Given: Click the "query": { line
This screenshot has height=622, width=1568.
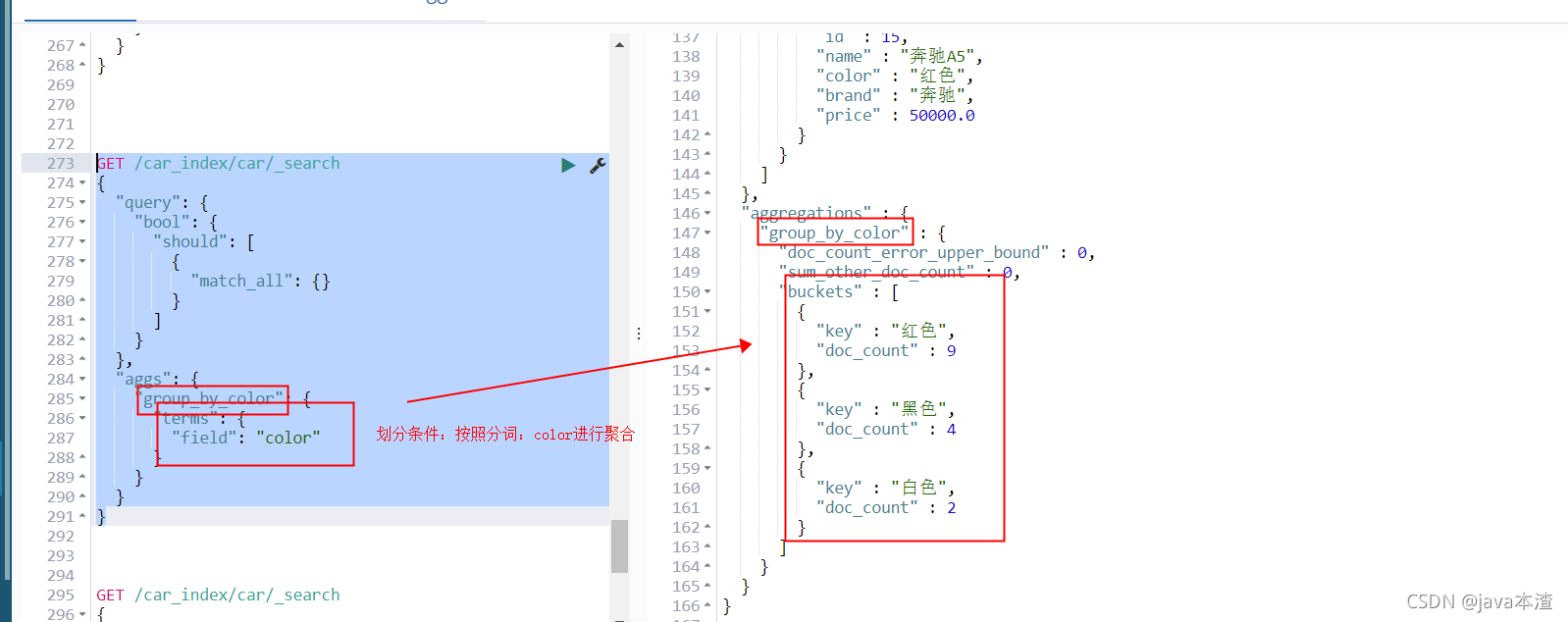Looking at the screenshot, I should [x=162, y=203].
